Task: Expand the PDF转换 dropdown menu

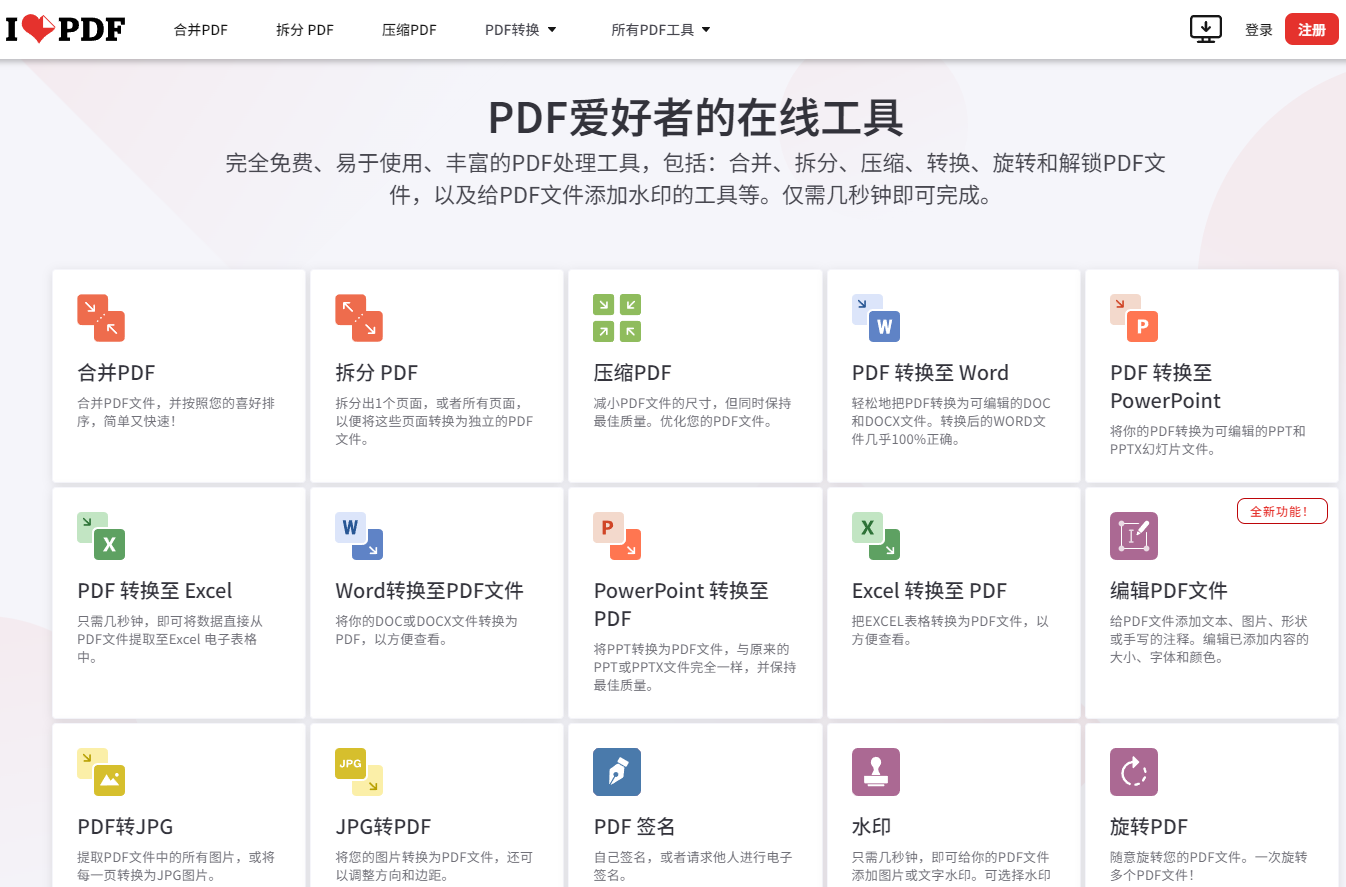Action: pyautogui.click(x=521, y=30)
